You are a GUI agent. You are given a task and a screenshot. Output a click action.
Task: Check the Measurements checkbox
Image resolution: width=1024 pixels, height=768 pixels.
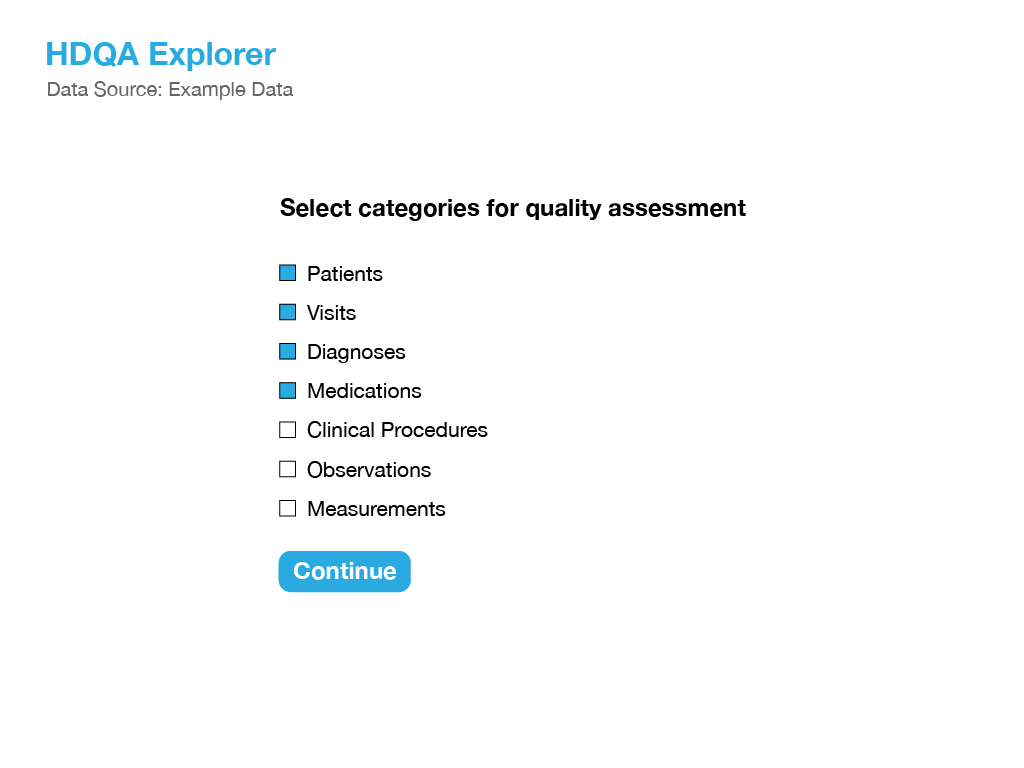pyautogui.click(x=287, y=508)
